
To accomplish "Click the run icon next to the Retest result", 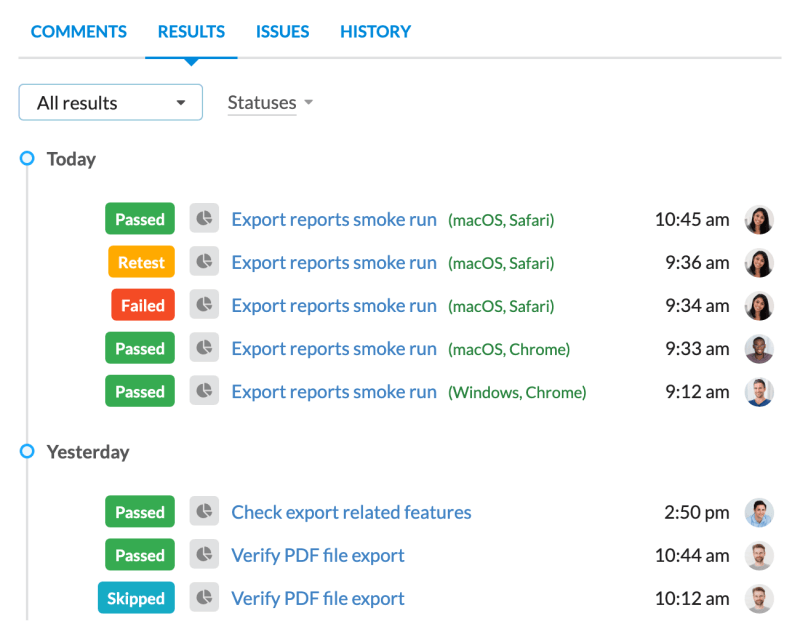I will coord(204,262).
